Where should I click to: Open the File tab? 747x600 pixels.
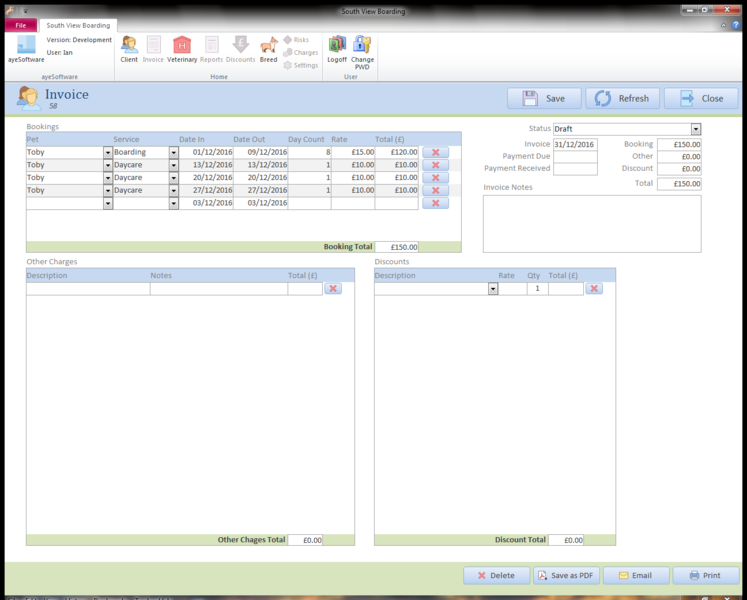click(20, 25)
